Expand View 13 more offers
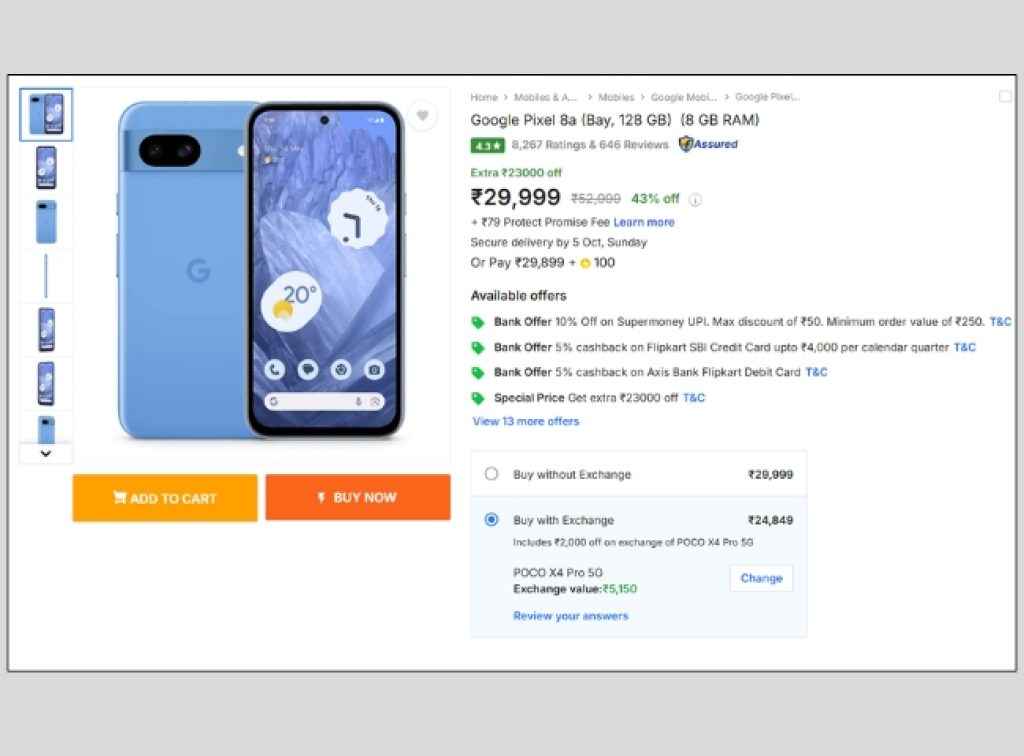This screenshot has width=1024, height=756. [525, 422]
